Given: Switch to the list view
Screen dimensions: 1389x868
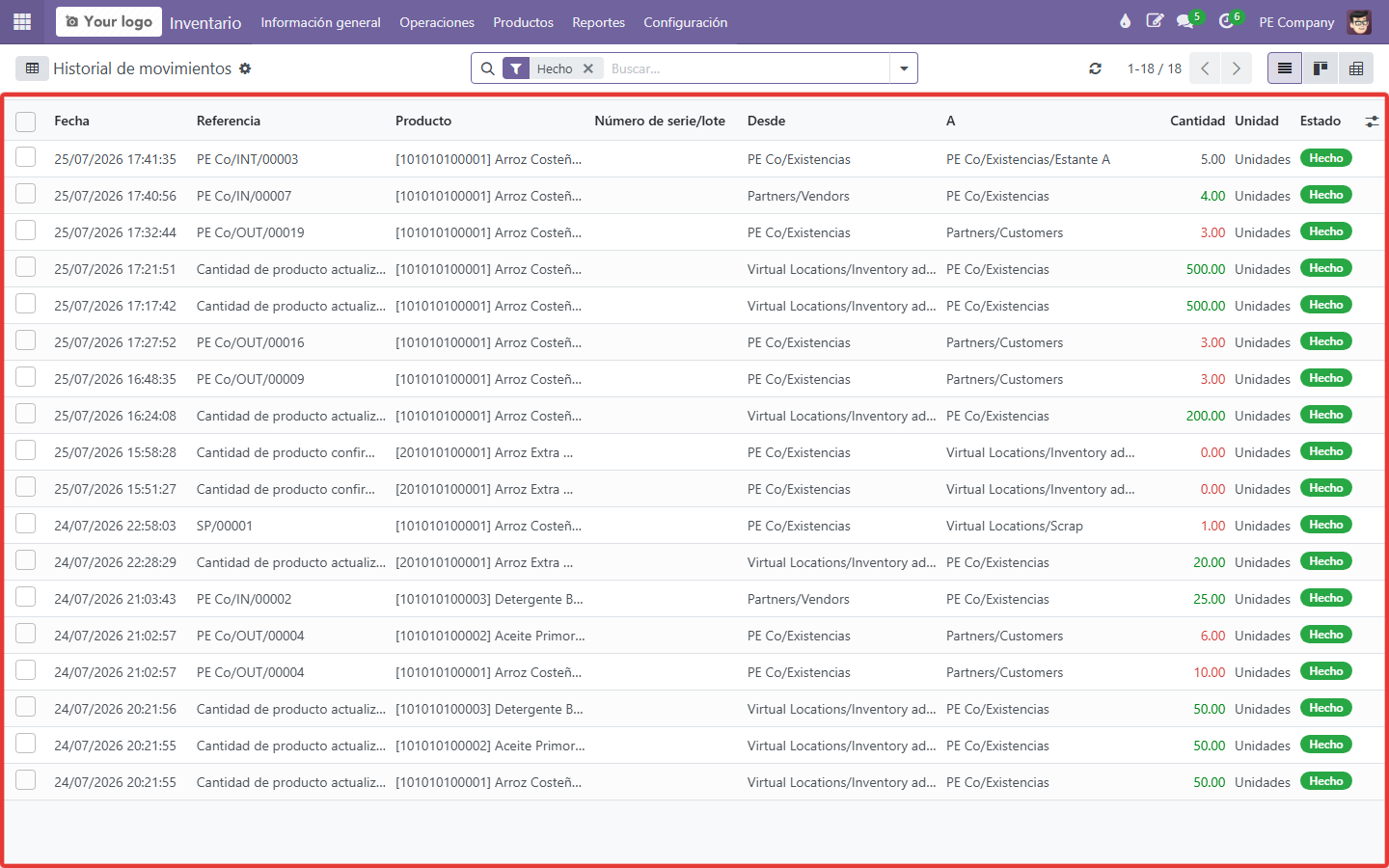Looking at the screenshot, I should tap(1285, 68).
